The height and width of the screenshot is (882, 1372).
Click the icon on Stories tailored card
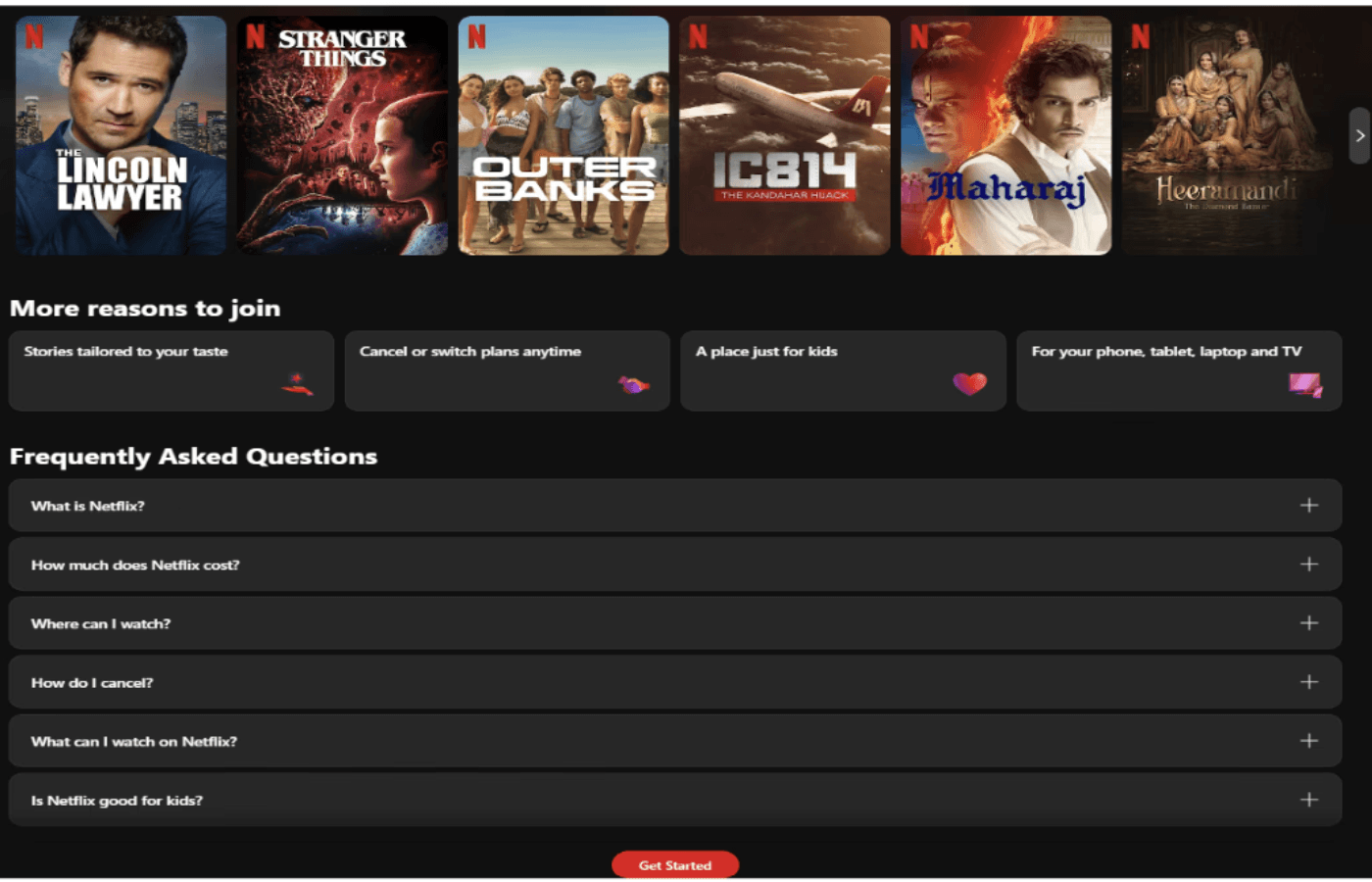(x=297, y=384)
